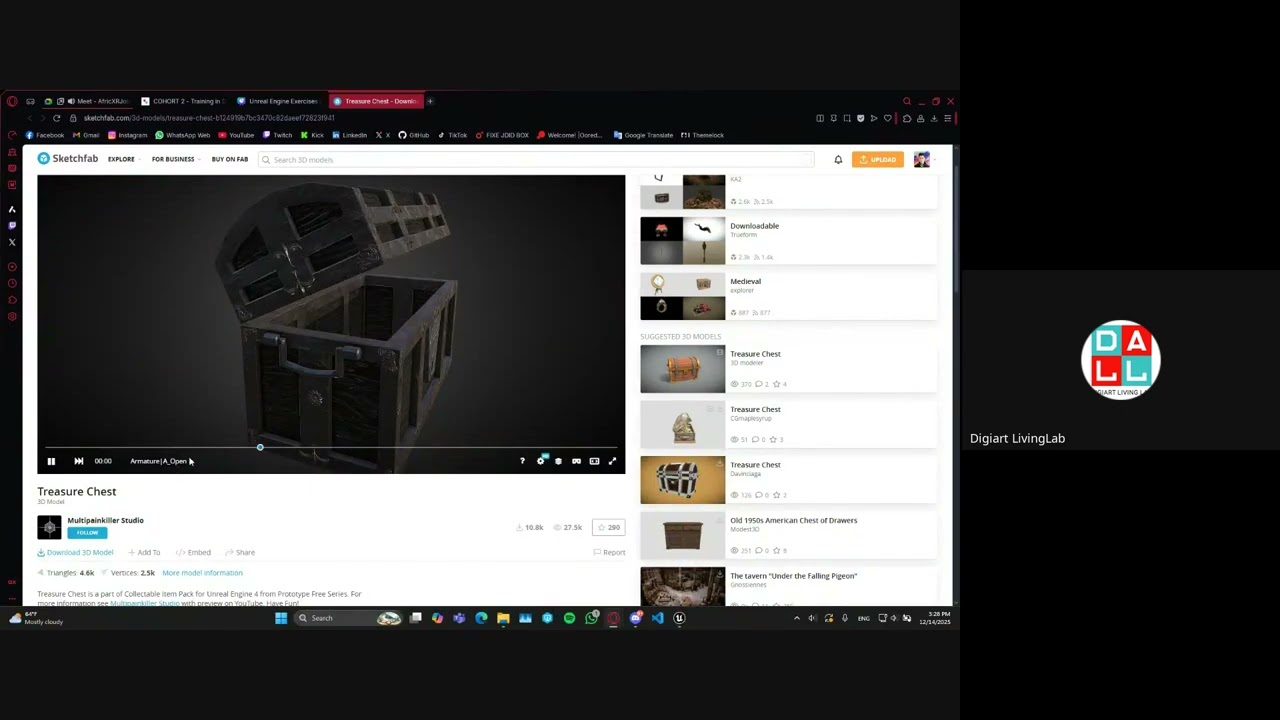The width and height of the screenshot is (1280, 720).
Task: Open the Facebook bookmark
Action: 45,135
